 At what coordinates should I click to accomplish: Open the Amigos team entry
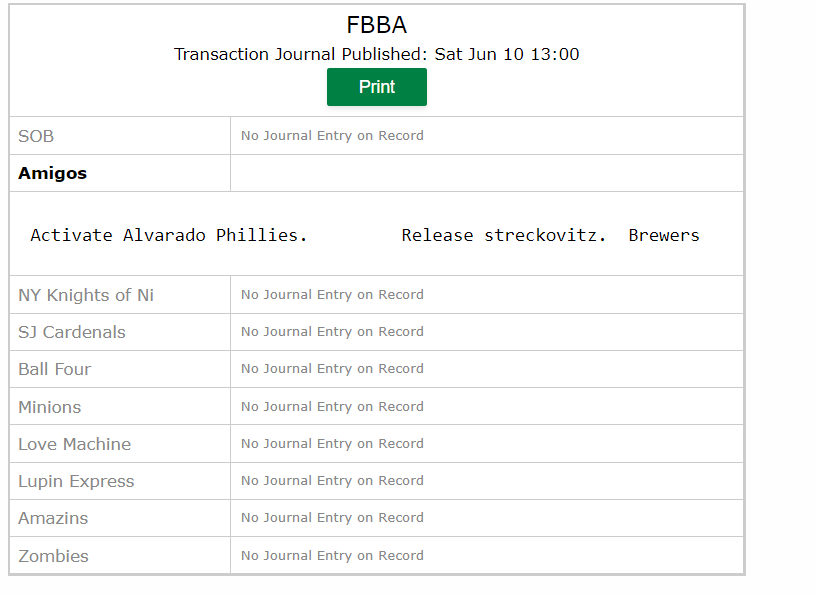click(52, 173)
